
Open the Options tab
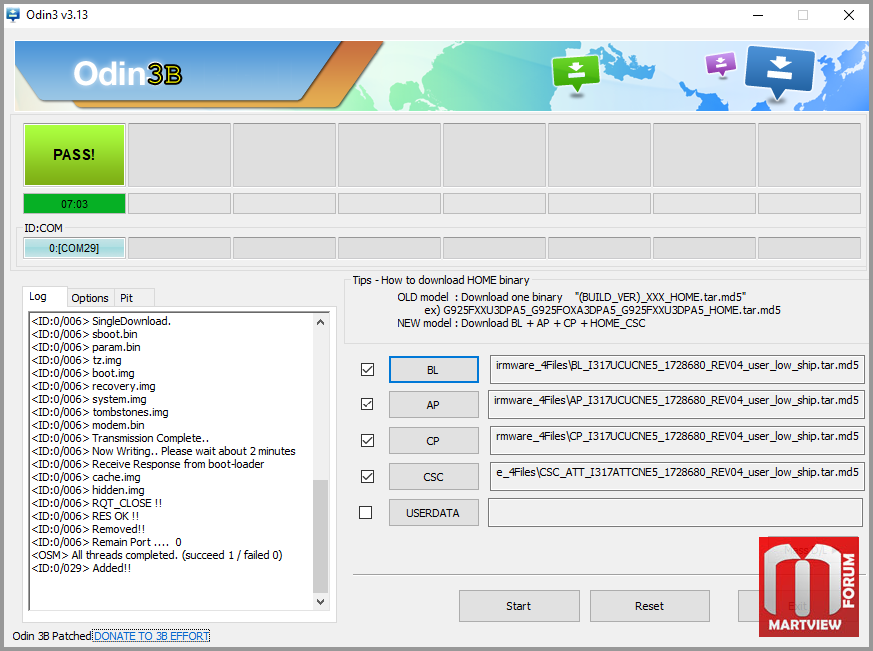point(90,298)
